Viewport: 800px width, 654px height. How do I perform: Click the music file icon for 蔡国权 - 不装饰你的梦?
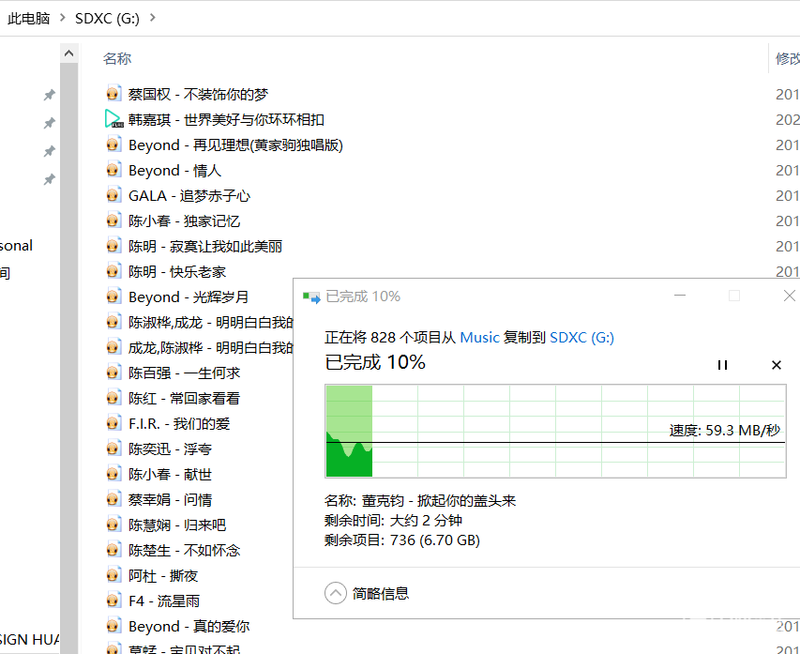(x=114, y=94)
